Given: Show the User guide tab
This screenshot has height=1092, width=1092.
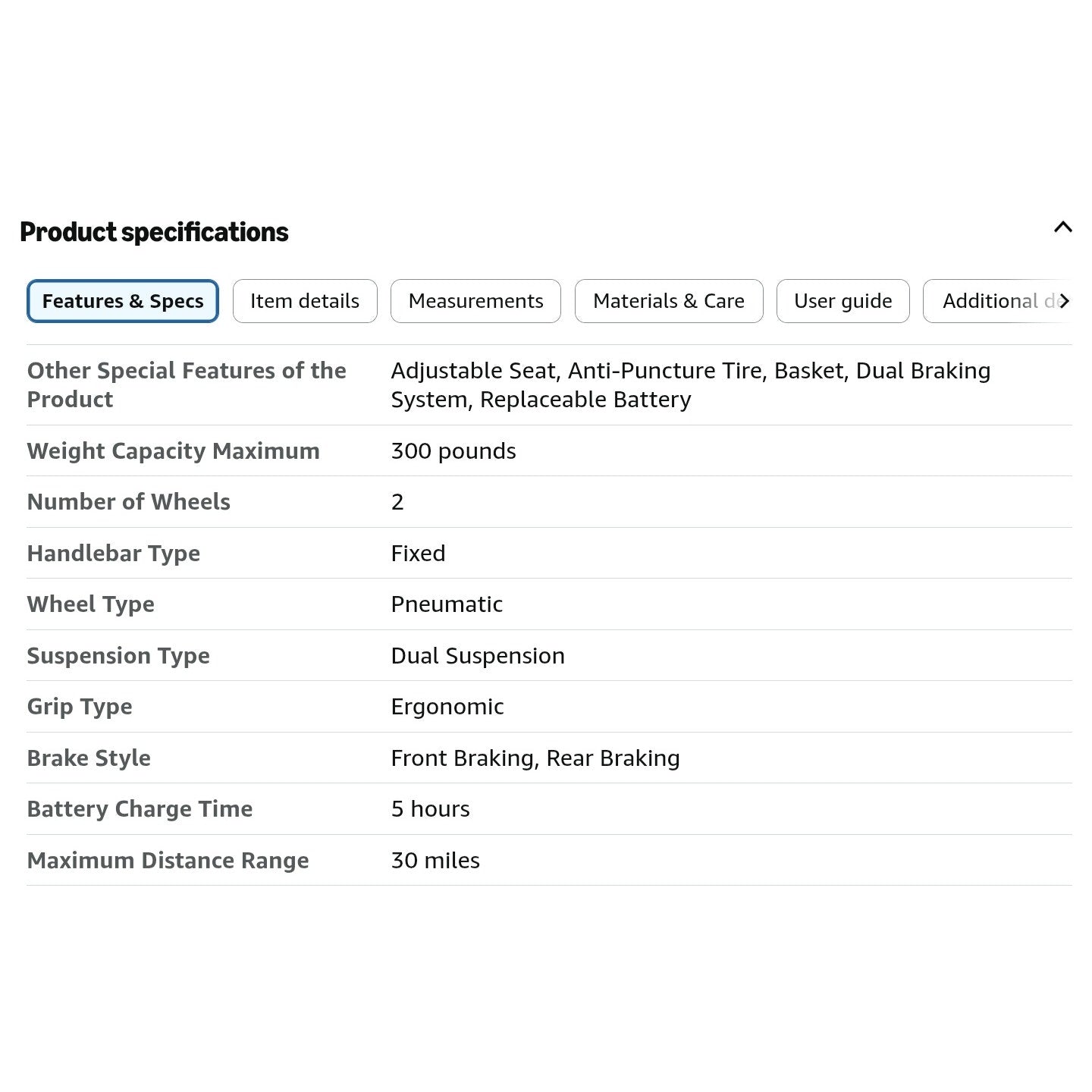Looking at the screenshot, I should click(x=843, y=301).
